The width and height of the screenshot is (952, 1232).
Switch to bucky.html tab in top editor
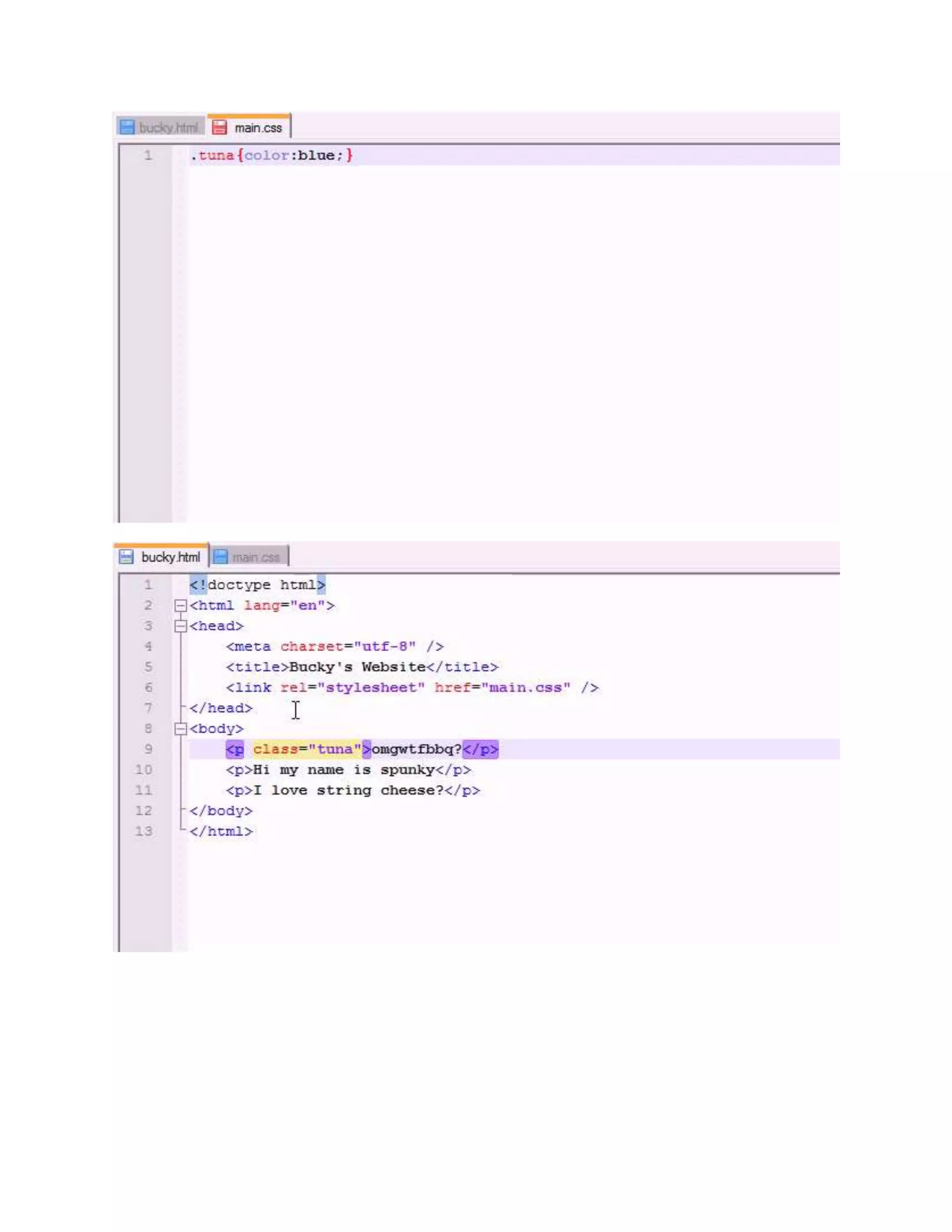[x=160, y=127]
